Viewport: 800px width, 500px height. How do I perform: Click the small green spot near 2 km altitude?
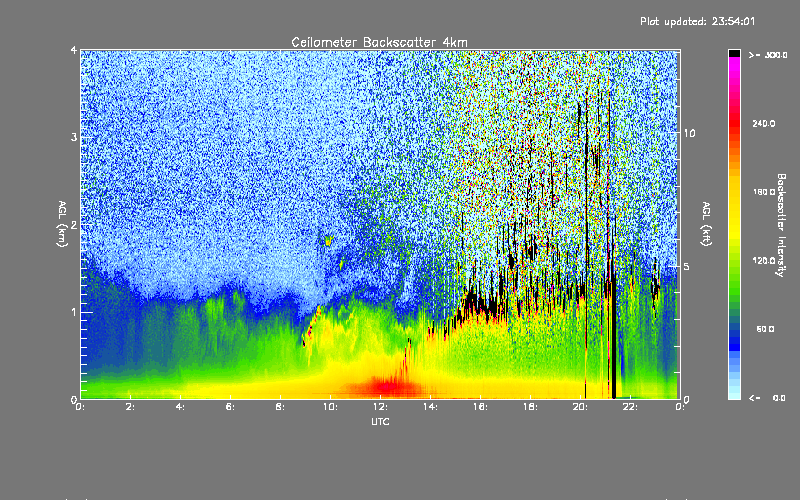[329, 239]
